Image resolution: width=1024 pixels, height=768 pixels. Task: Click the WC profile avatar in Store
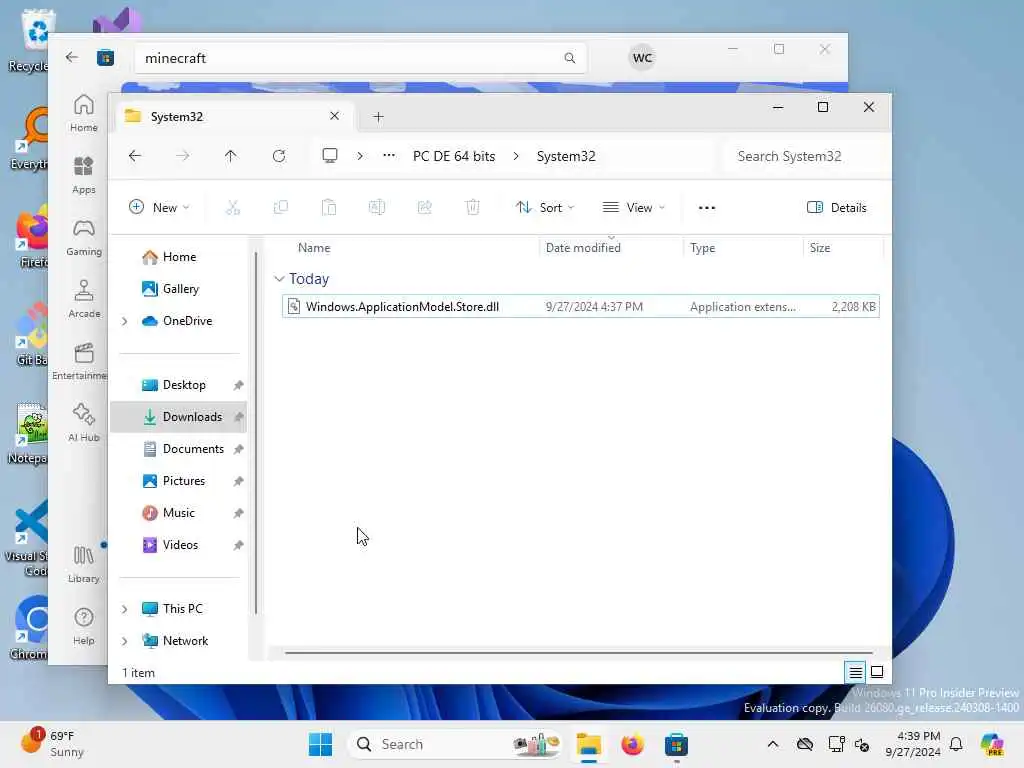[642, 58]
